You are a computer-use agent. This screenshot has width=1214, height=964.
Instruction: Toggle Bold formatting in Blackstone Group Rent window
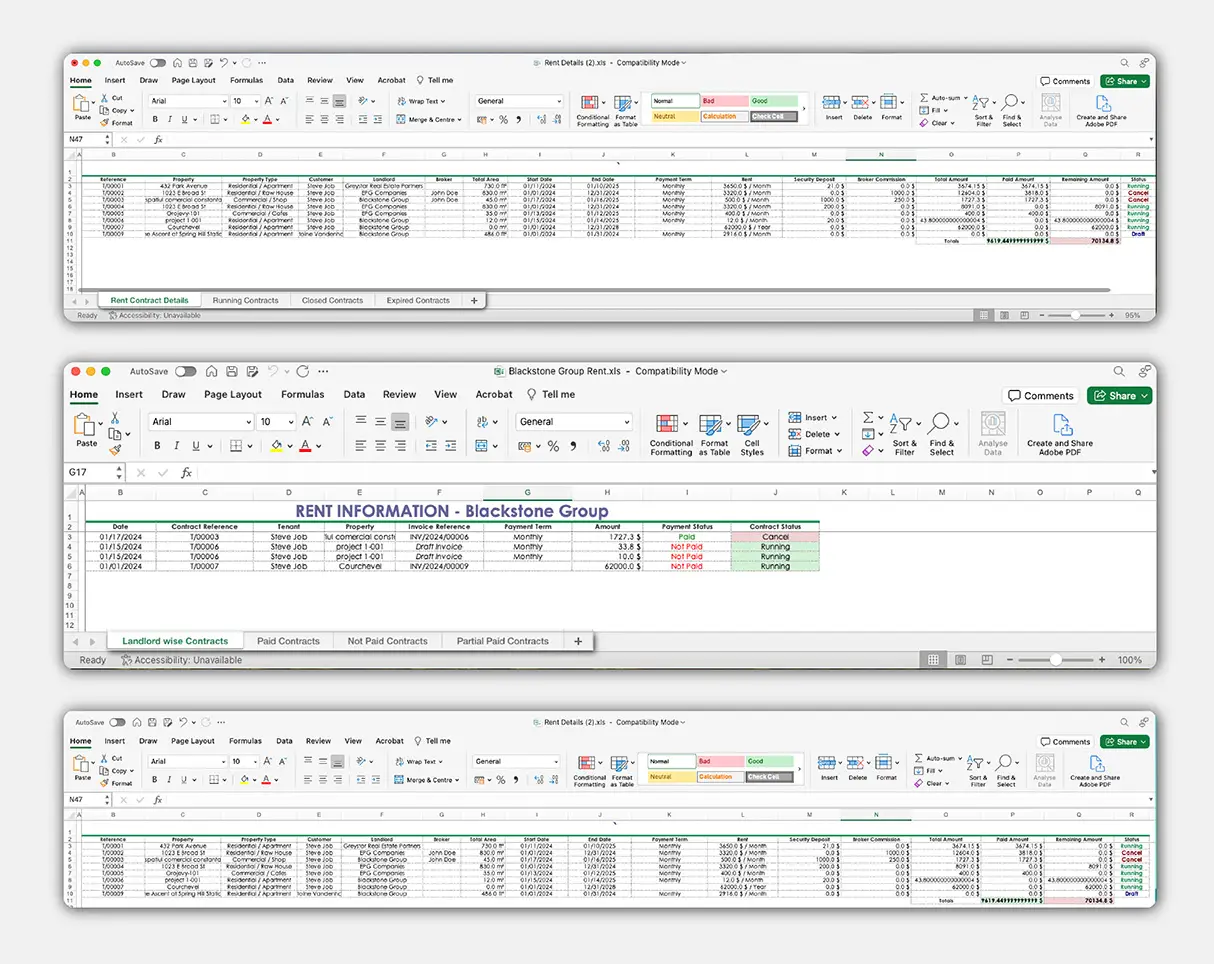(158, 447)
